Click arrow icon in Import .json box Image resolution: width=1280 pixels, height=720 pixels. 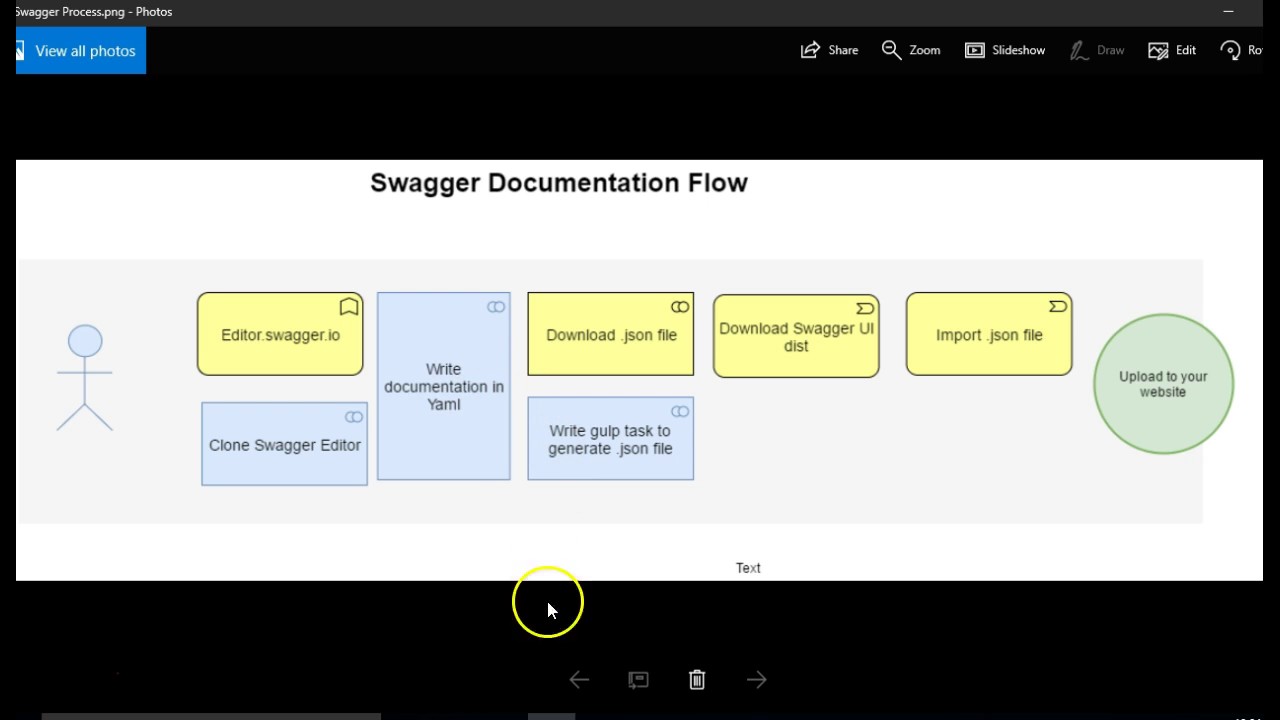(1057, 306)
